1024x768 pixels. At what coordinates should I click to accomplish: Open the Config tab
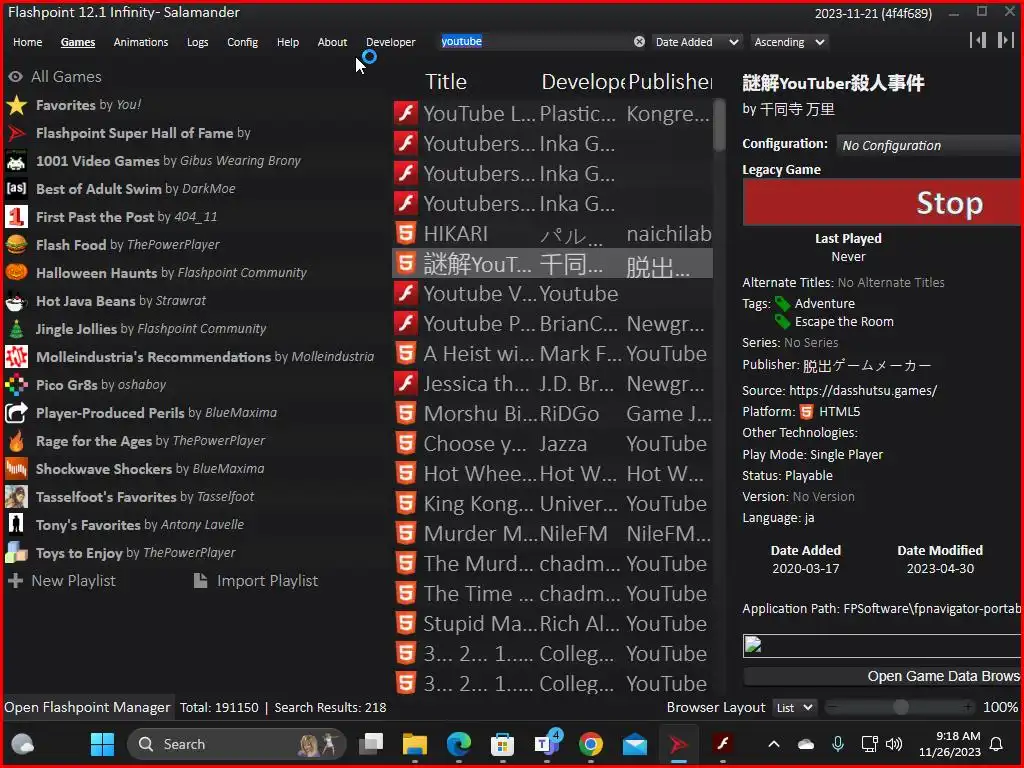click(x=242, y=42)
